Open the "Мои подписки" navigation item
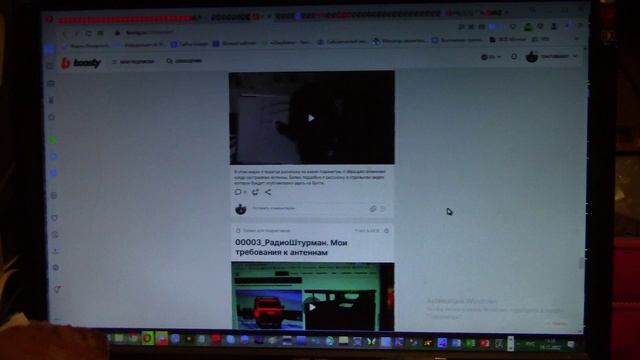 coord(133,62)
